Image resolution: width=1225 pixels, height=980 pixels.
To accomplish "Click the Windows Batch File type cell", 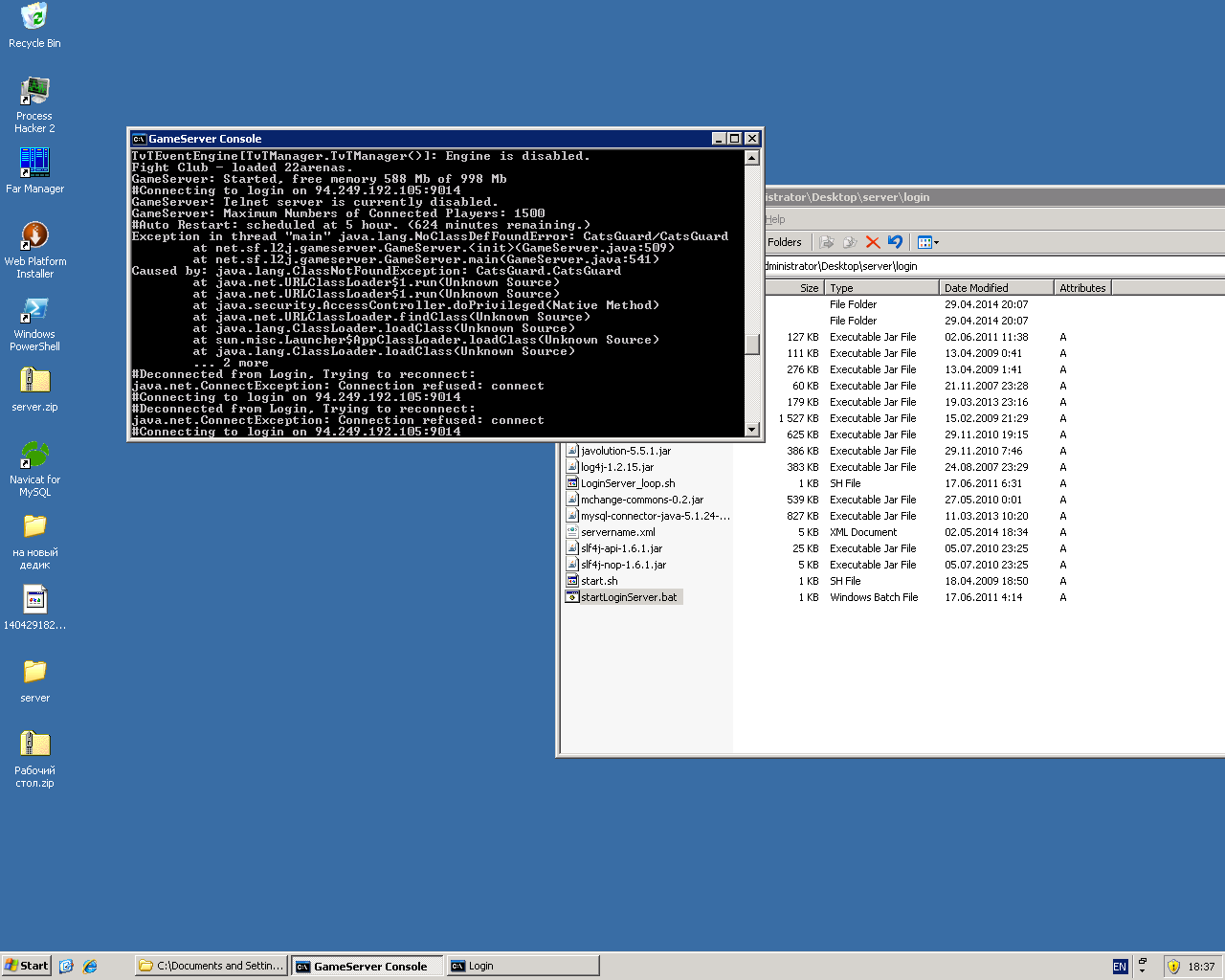I will [x=874, y=597].
